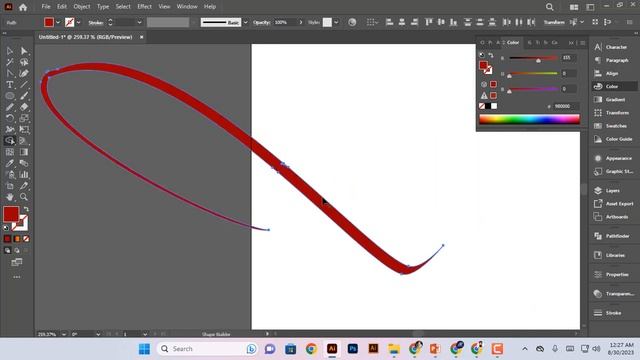640x360 pixels.
Task: Set paint mode to Color in toolbox
Action: (7, 239)
